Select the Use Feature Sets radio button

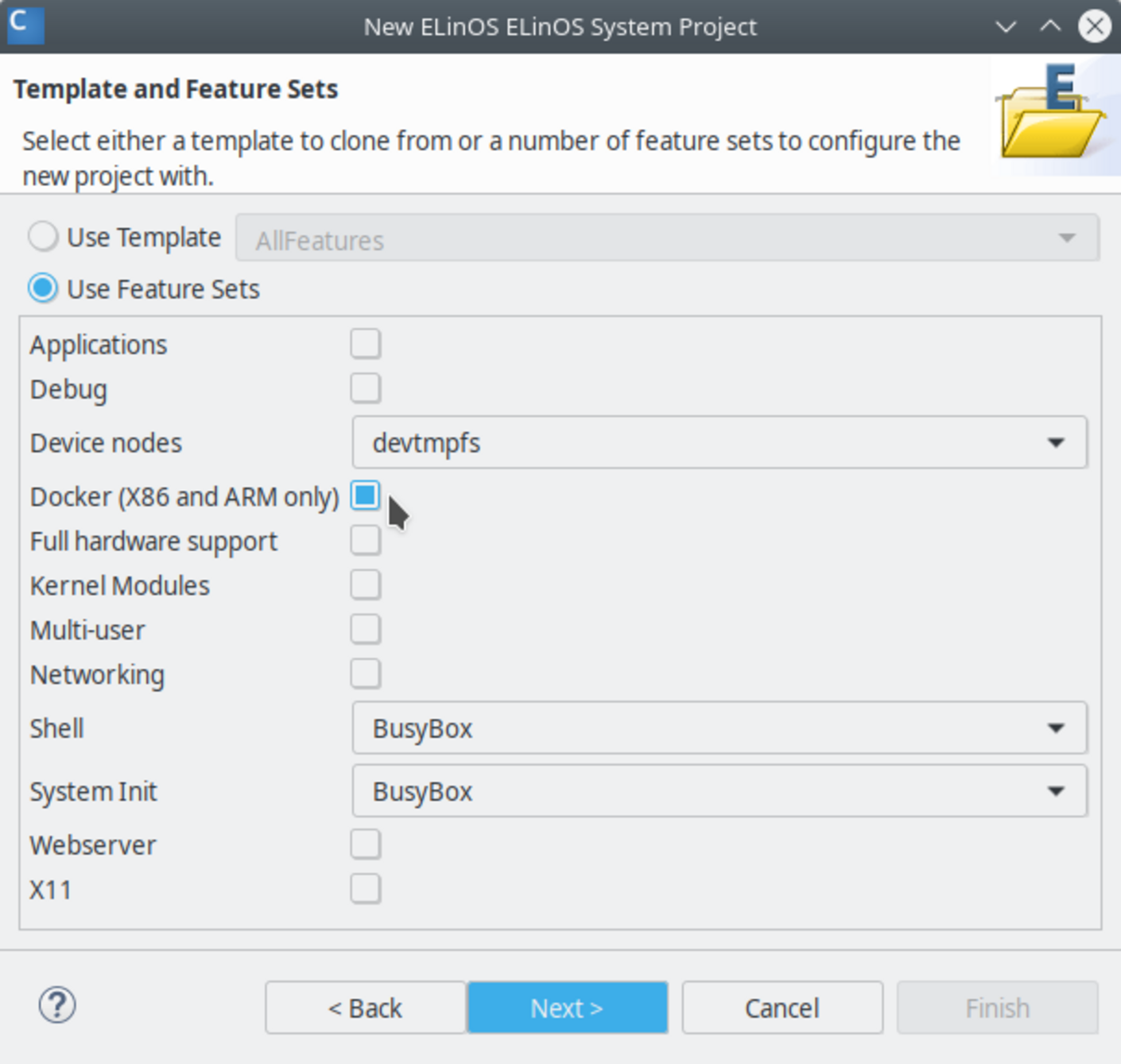(x=42, y=288)
